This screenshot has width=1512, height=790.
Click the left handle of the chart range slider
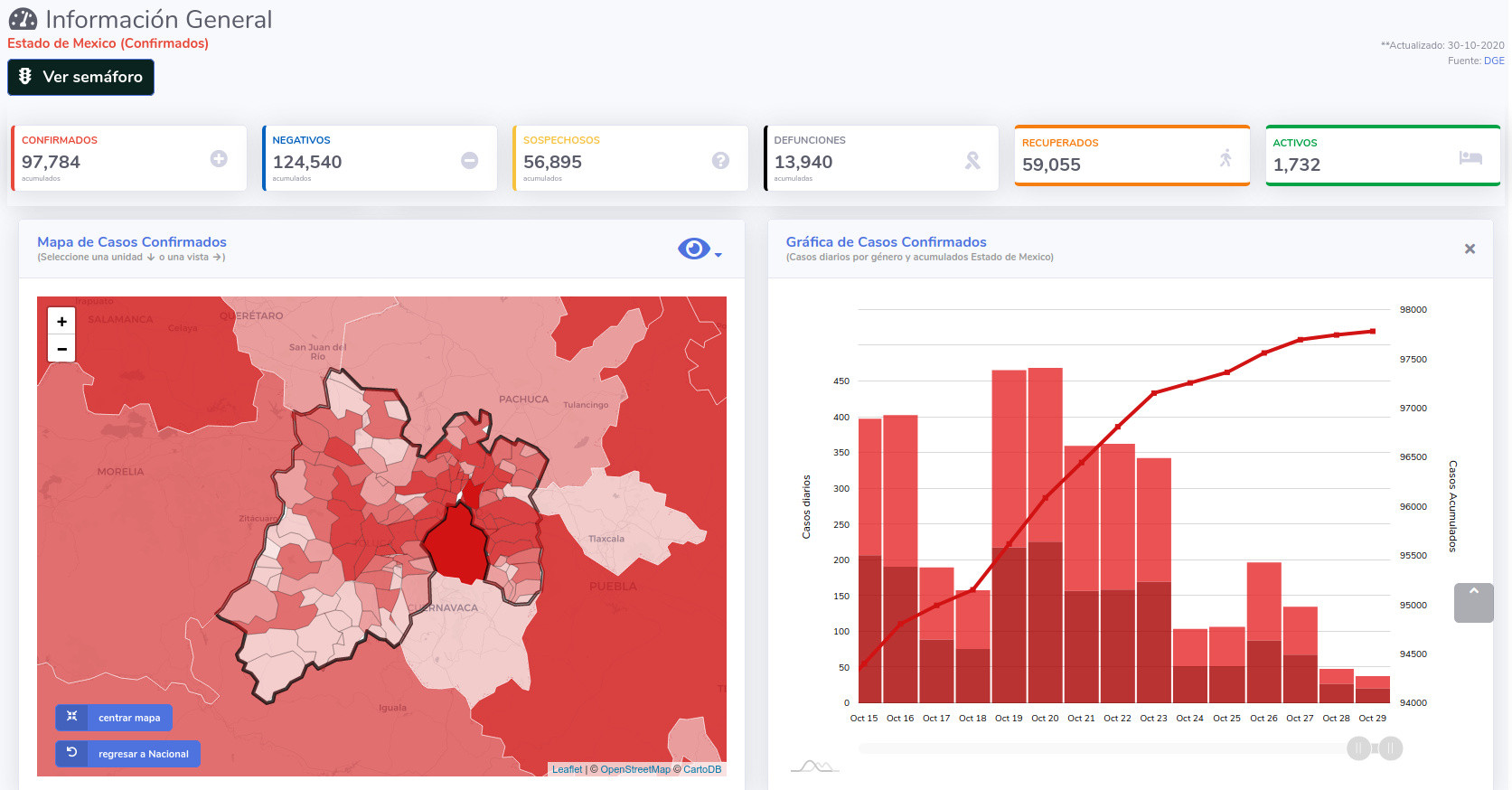coord(1358,748)
